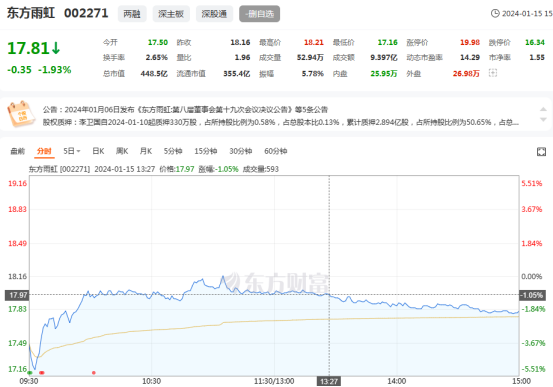This screenshot has height=387, width=553.
Task: Click the 成交量 value 52.94万
Action: pyautogui.click(x=310, y=58)
